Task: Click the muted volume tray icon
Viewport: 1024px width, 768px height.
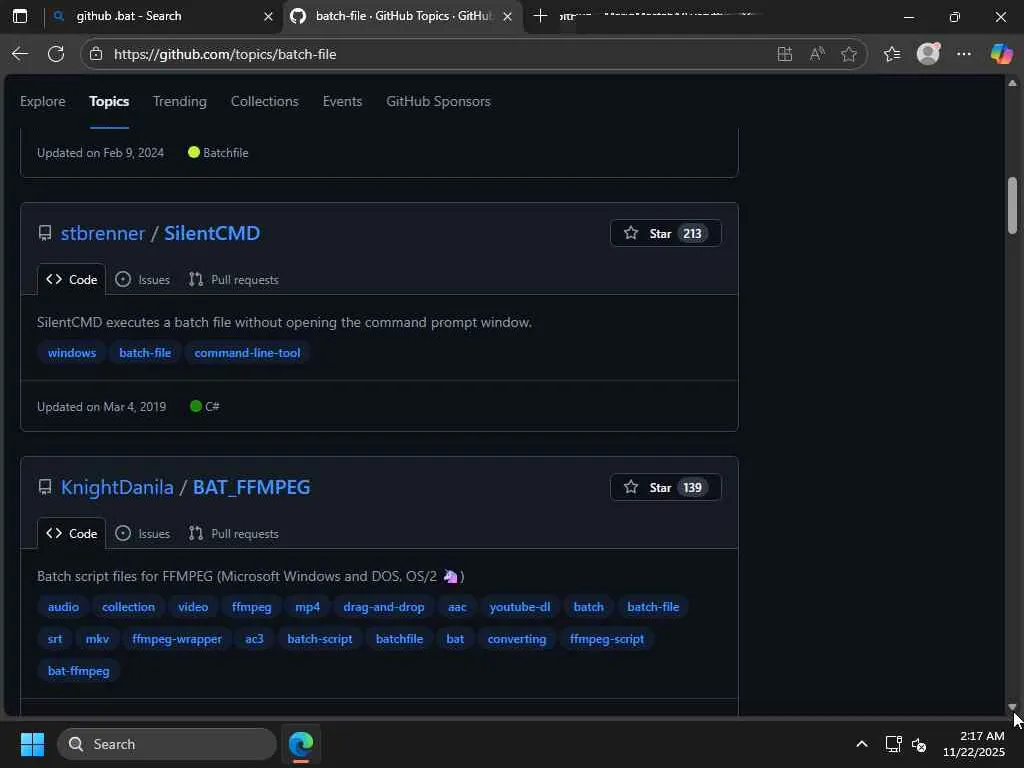Action: pyautogui.click(x=919, y=744)
